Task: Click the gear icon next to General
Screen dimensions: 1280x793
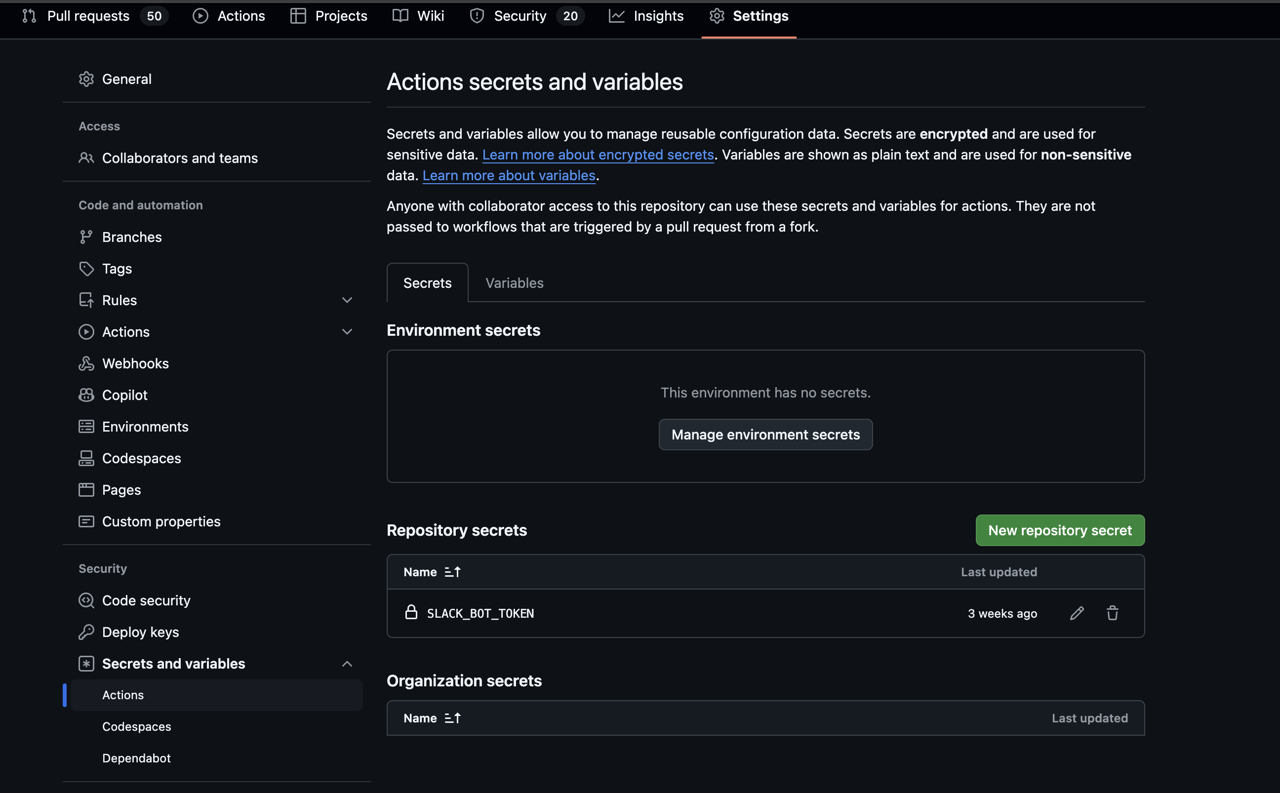Action: point(86,79)
